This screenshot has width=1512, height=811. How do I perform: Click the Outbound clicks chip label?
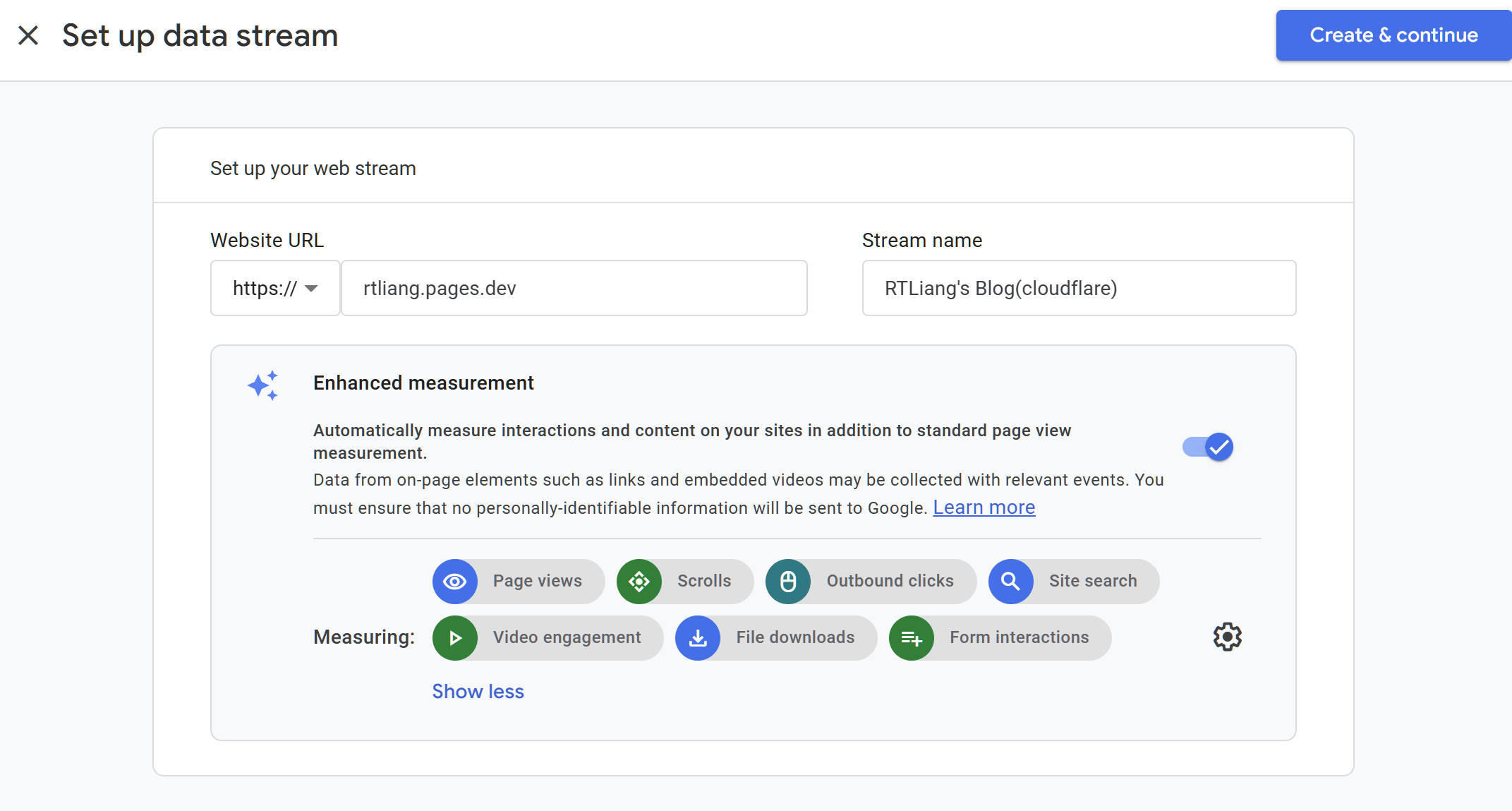[890, 581]
